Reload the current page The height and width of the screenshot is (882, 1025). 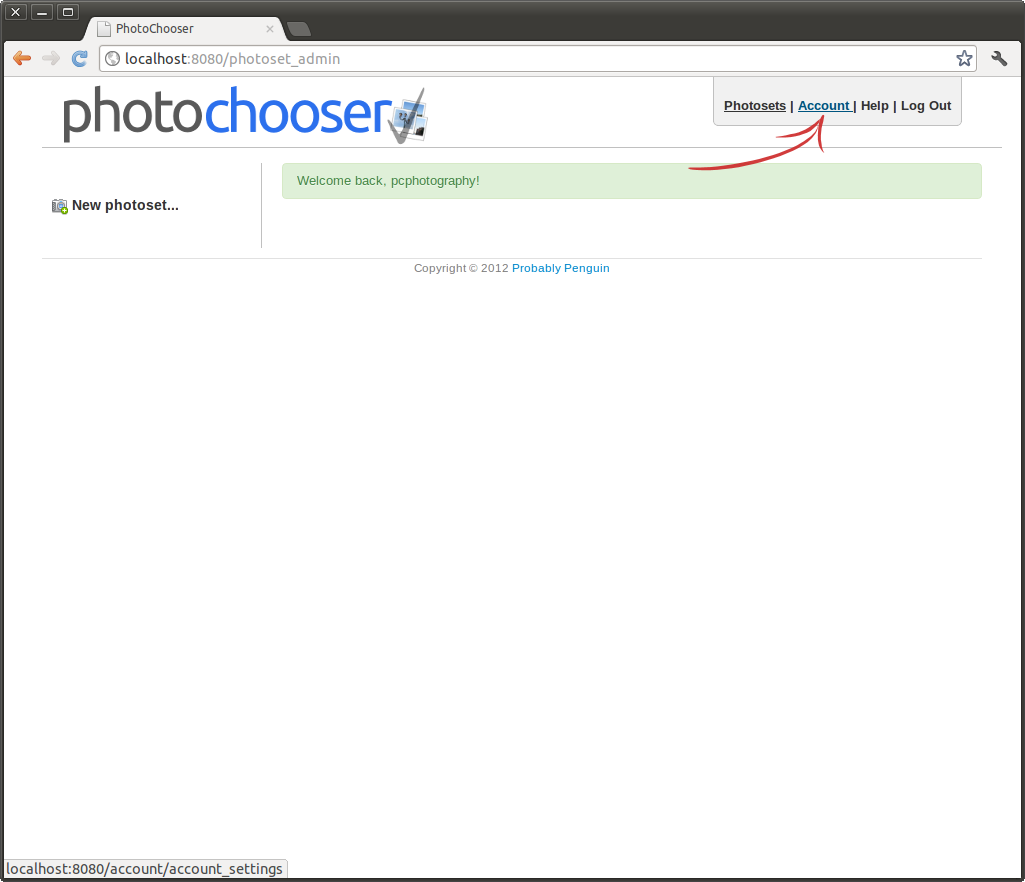tap(80, 59)
